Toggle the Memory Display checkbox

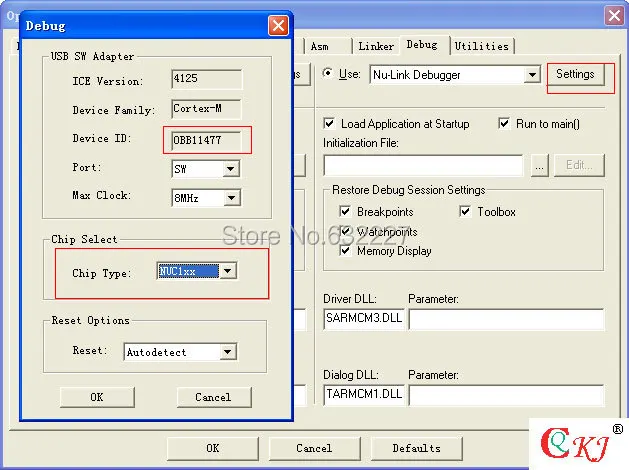[x=345, y=251]
